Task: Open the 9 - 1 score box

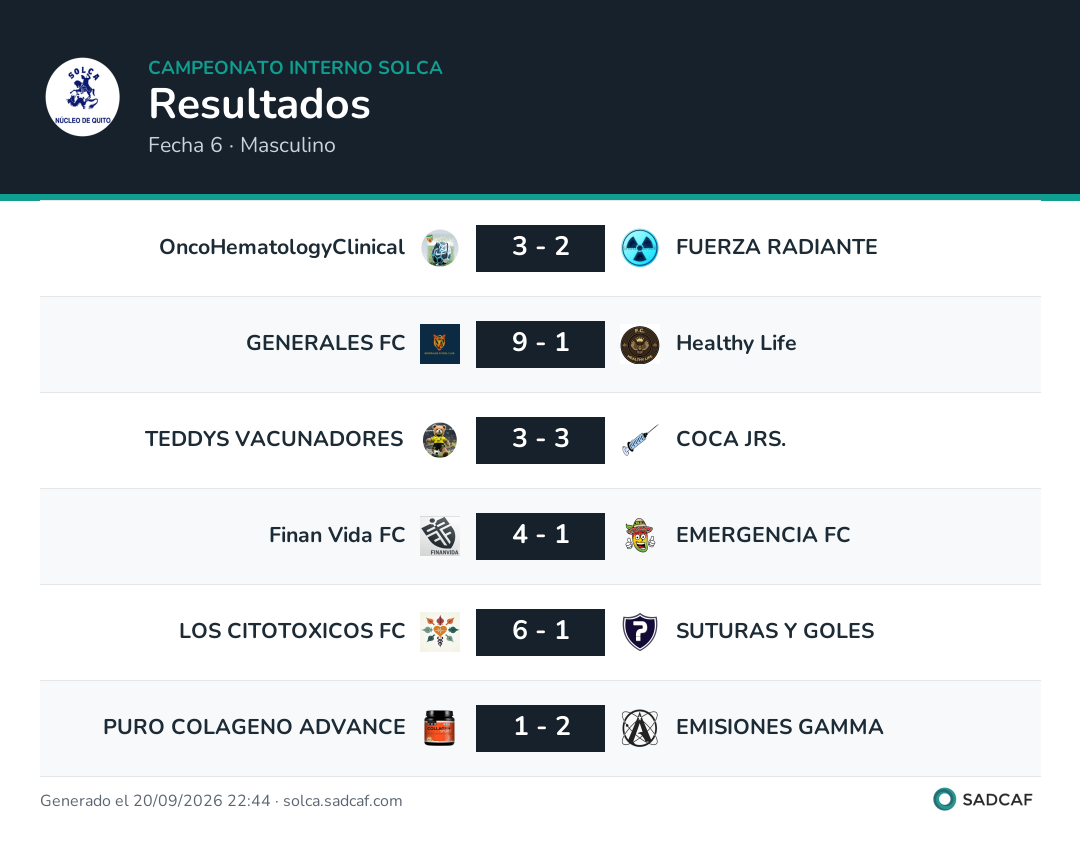Action: [x=540, y=344]
